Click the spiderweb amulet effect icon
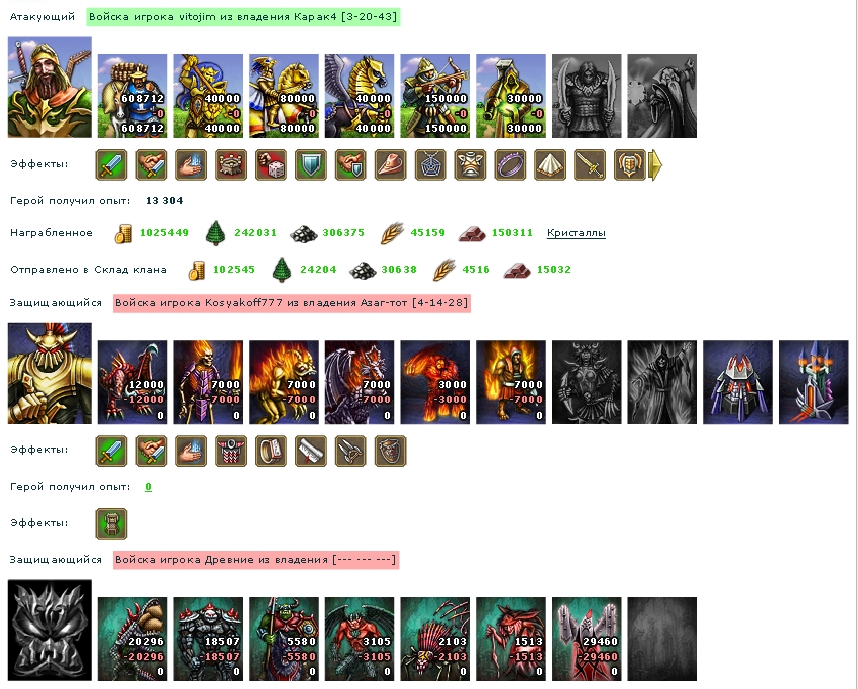 click(x=431, y=165)
